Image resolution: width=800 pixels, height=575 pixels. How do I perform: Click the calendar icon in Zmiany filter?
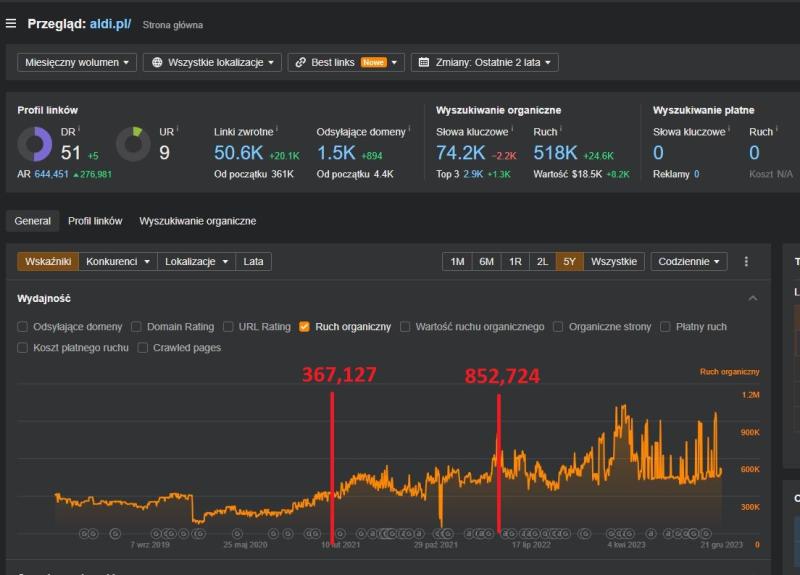424,62
